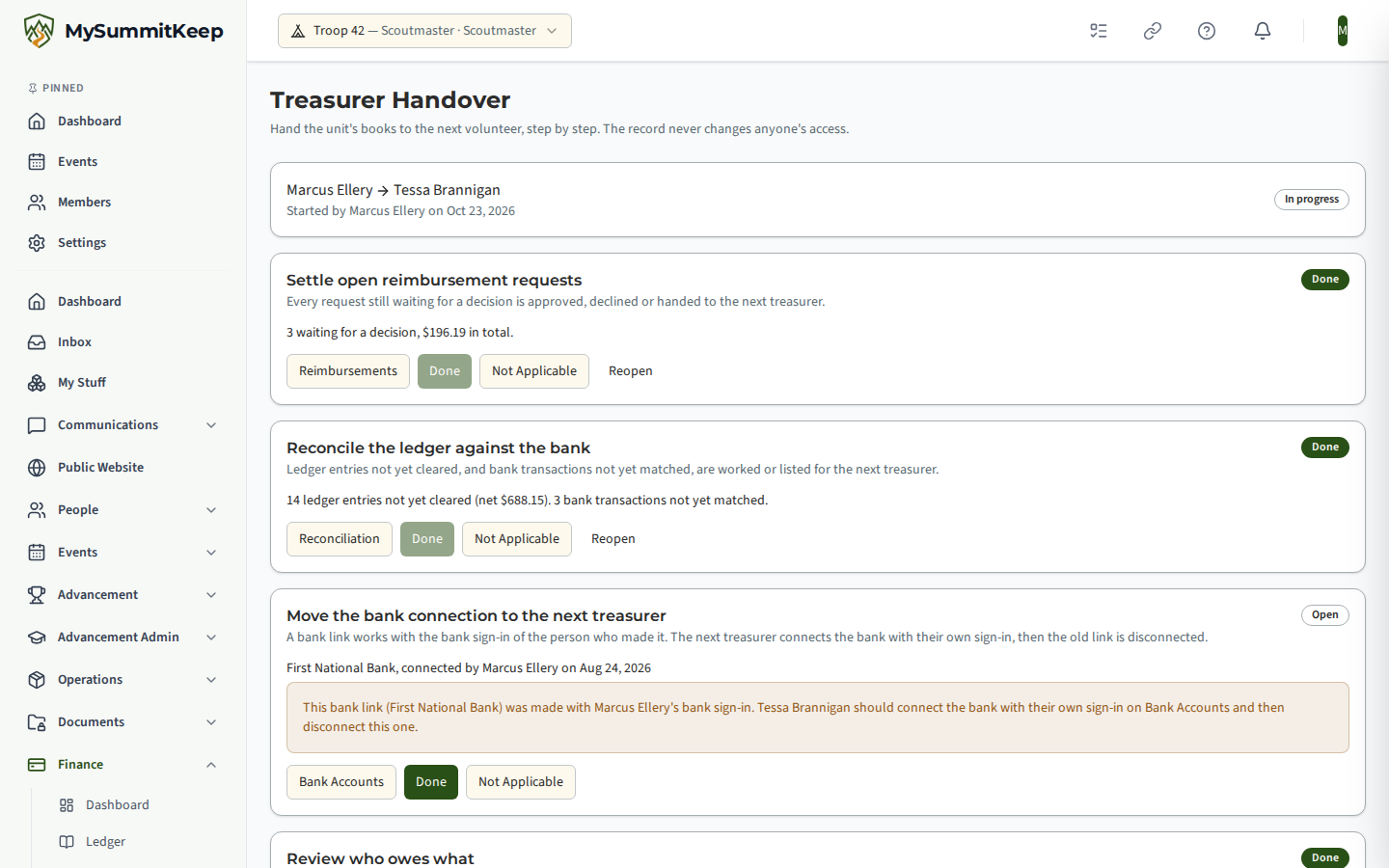Click the MySummitKeep logo
1389x868 pixels.
(123, 31)
